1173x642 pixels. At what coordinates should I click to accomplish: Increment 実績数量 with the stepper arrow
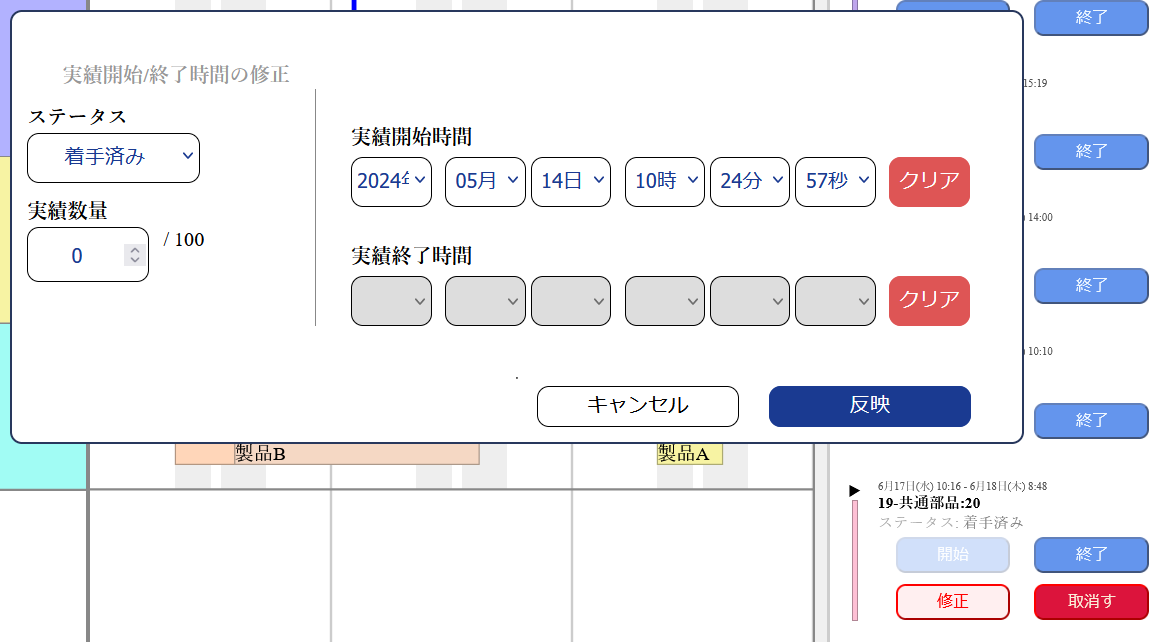pos(135,248)
